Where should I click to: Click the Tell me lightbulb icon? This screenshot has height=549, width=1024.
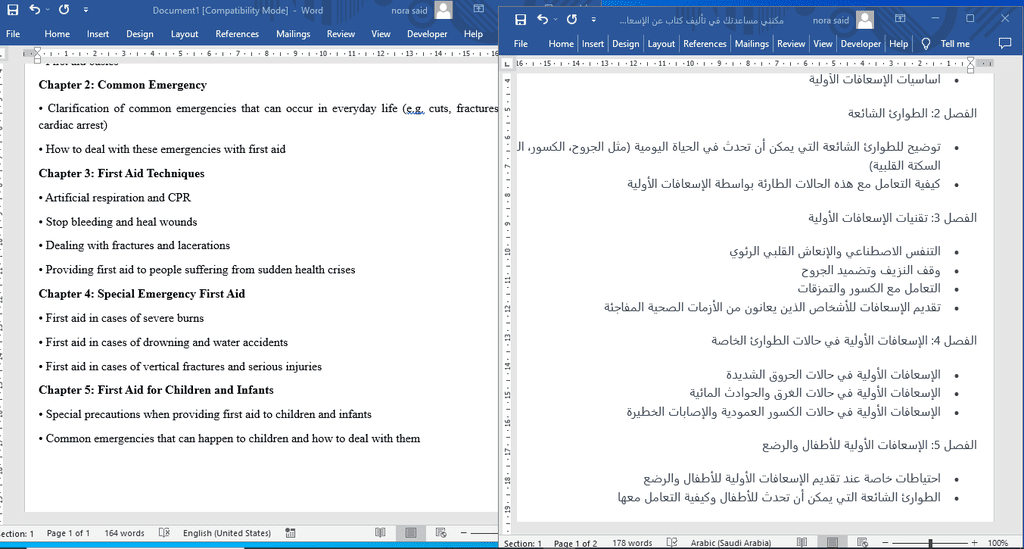pos(925,44)
